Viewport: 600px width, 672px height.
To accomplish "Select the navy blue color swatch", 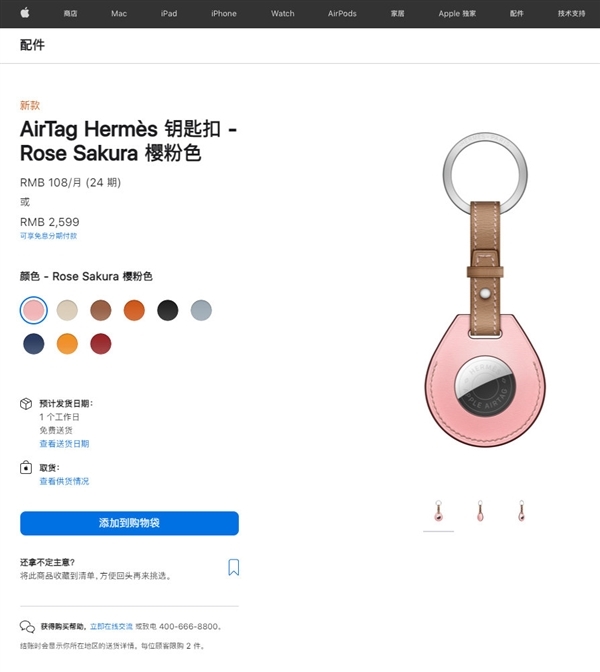I will coord(33,344).
